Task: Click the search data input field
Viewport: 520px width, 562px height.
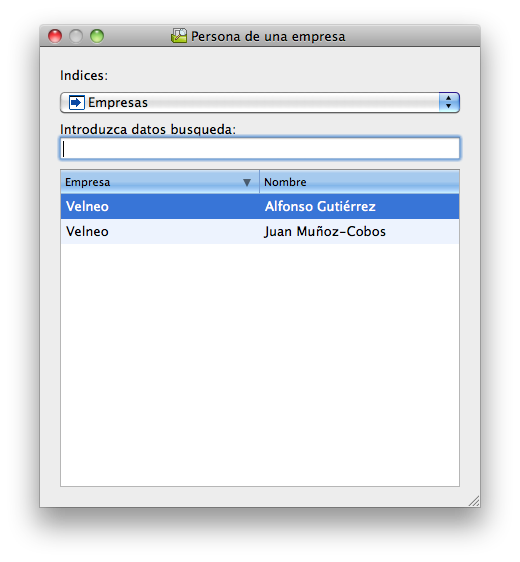Action: point(260,148)
